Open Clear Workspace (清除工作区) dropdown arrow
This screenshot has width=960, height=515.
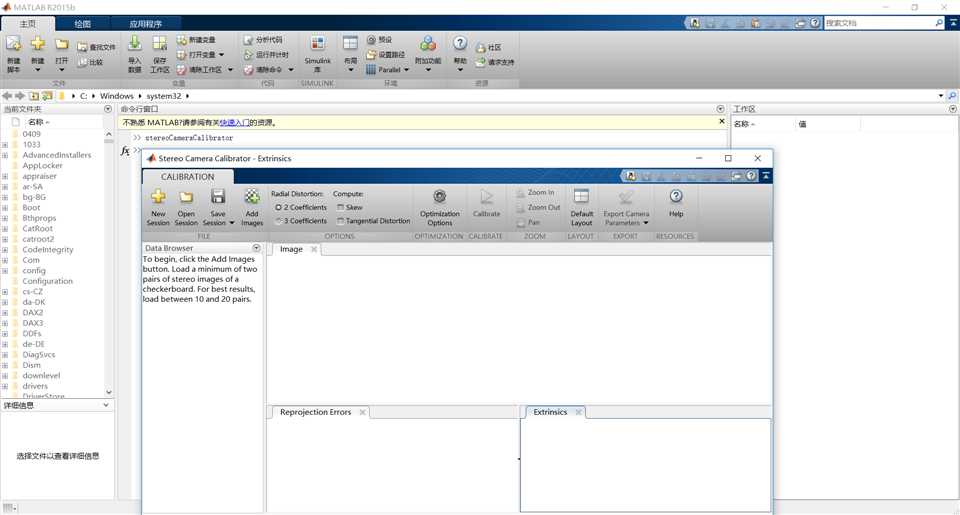click(231, 70)
